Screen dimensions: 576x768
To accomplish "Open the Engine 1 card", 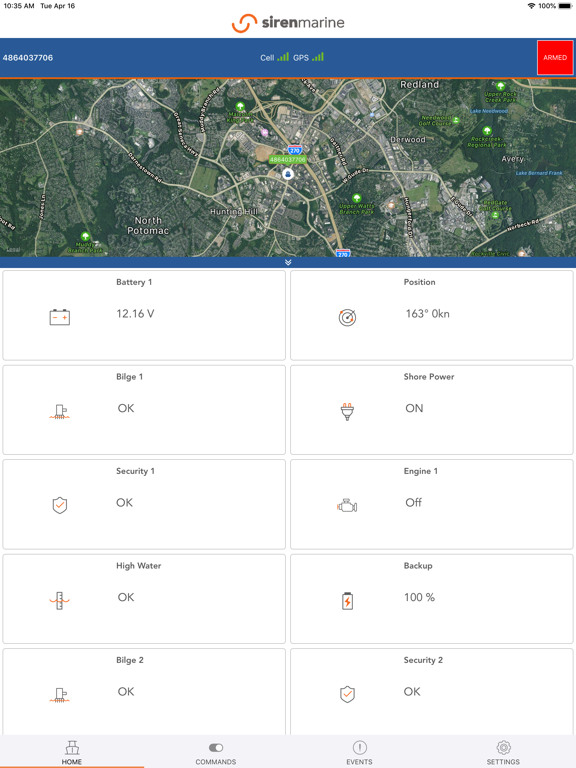I will (432, 504).
